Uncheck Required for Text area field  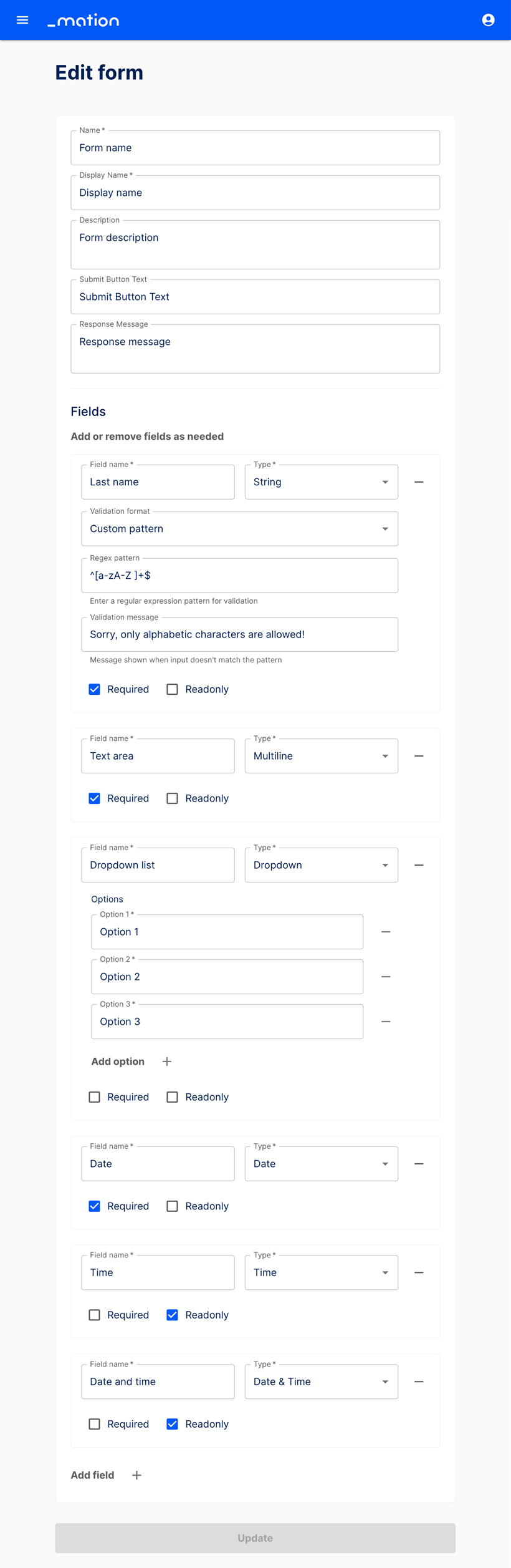94,798
